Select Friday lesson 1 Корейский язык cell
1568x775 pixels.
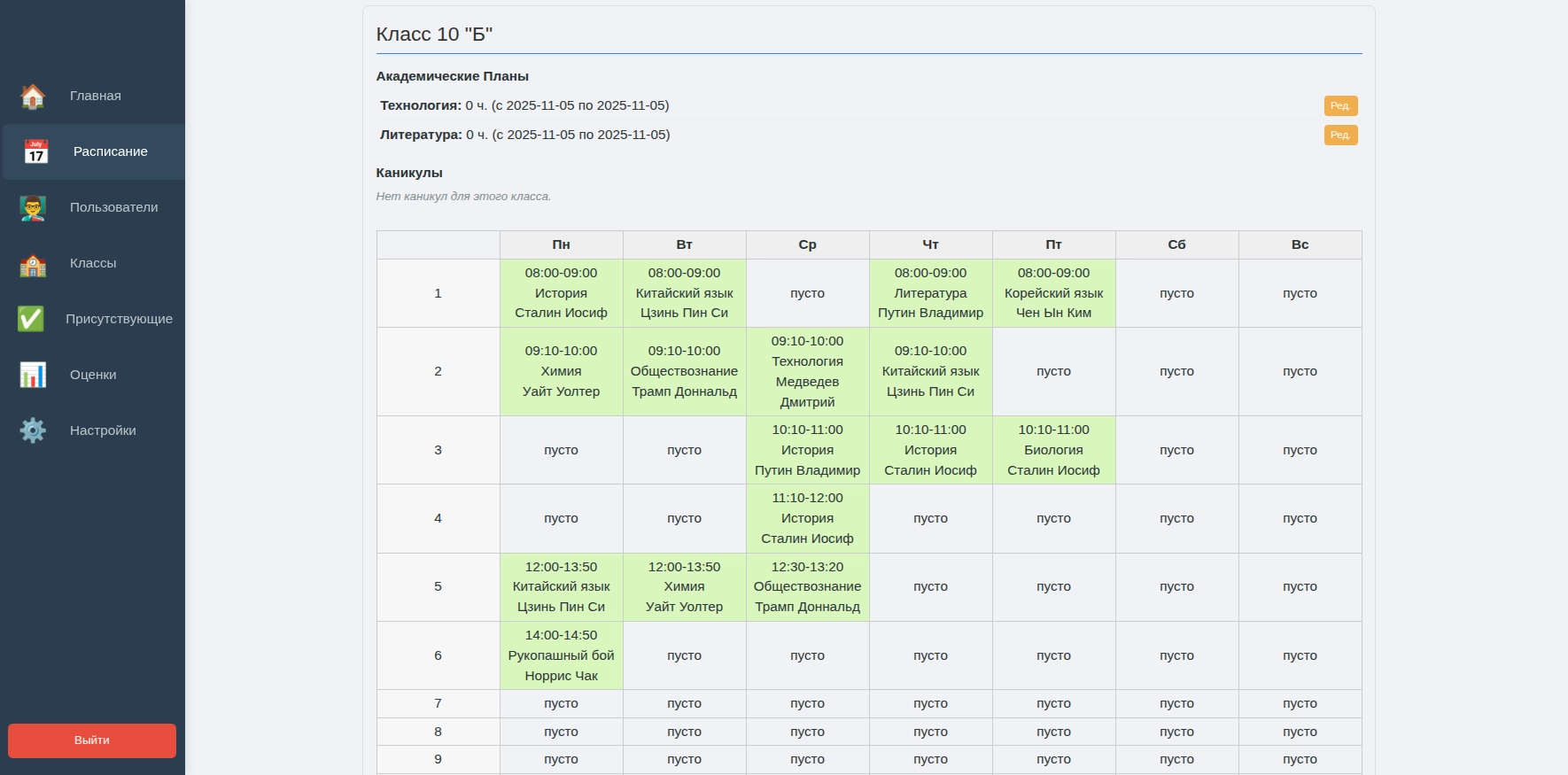[x=1054, y=293]
